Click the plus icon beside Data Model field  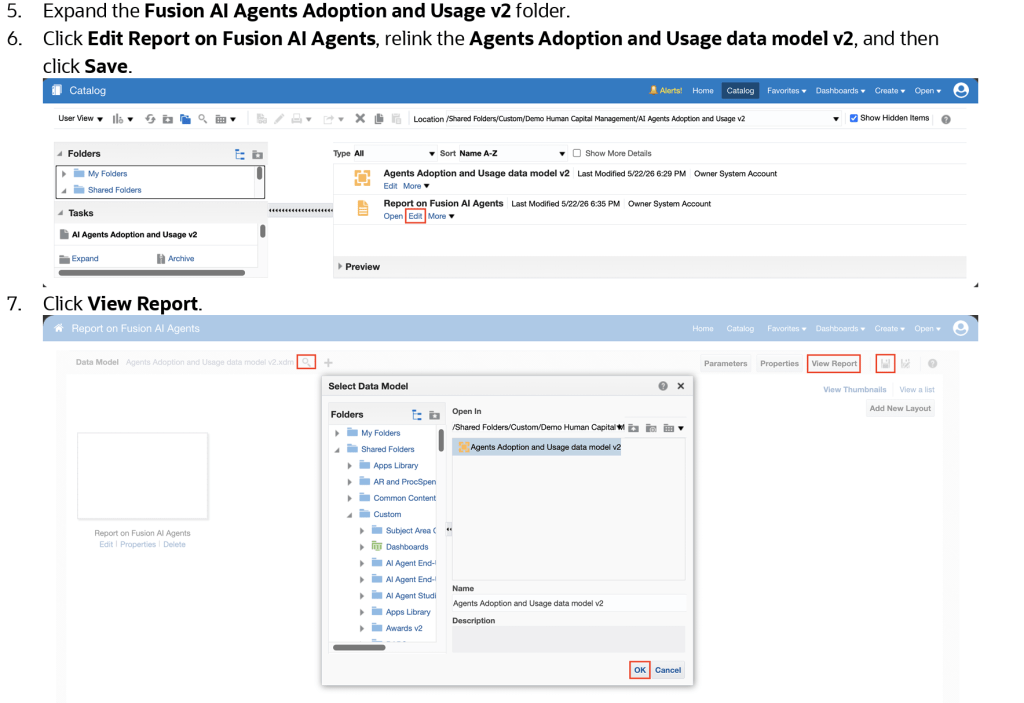pyautogui.click(x=328, y=363)
